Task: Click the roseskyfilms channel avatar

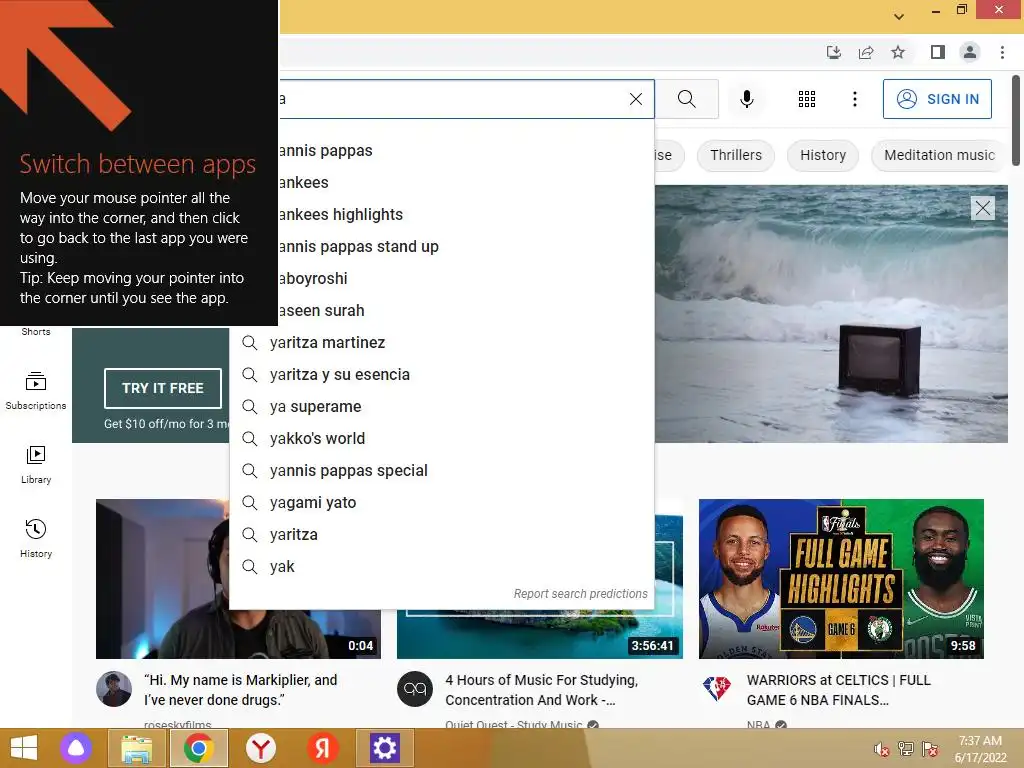Action: pos(114,689)
